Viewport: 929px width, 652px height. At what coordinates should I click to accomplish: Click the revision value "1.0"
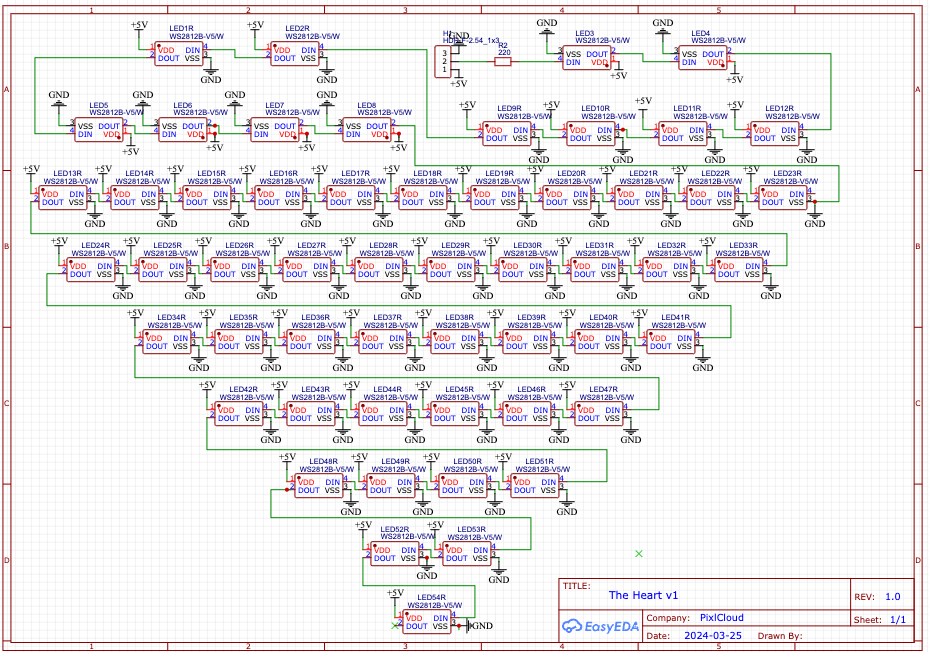(x=893, y=597)
